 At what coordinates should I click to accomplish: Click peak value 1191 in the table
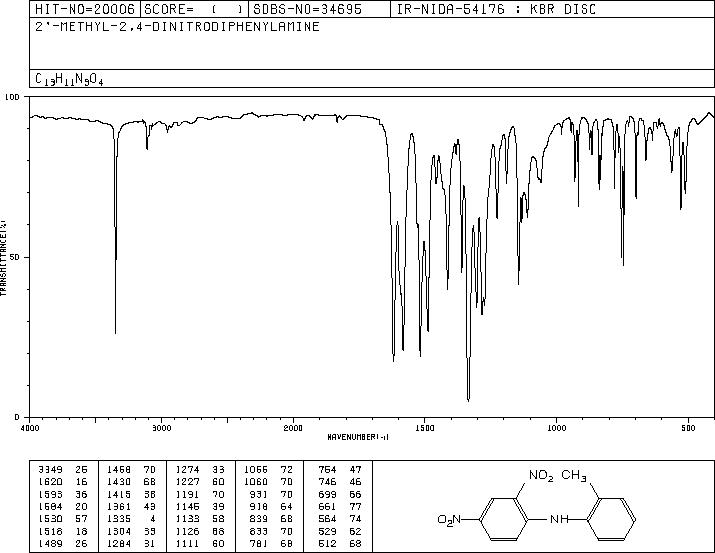pyautogui.click(x=187, y=494)
